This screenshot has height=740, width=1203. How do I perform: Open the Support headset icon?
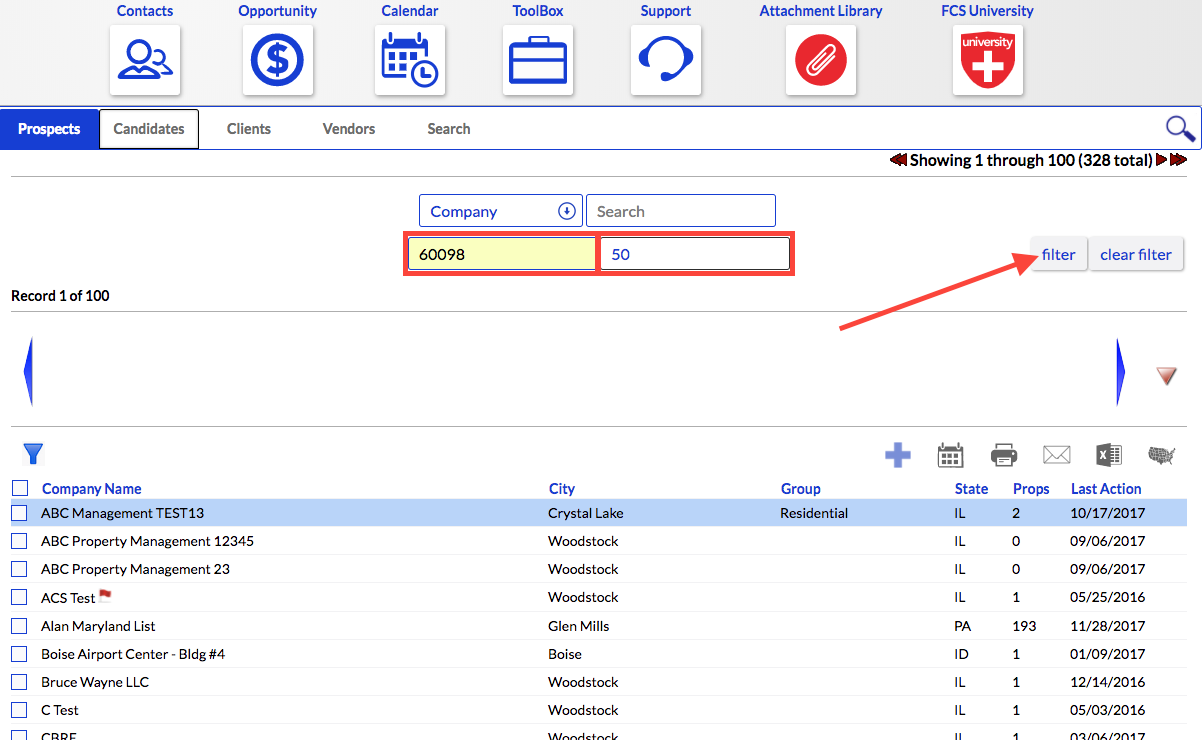pyautogui.click(x=666, y=60)
